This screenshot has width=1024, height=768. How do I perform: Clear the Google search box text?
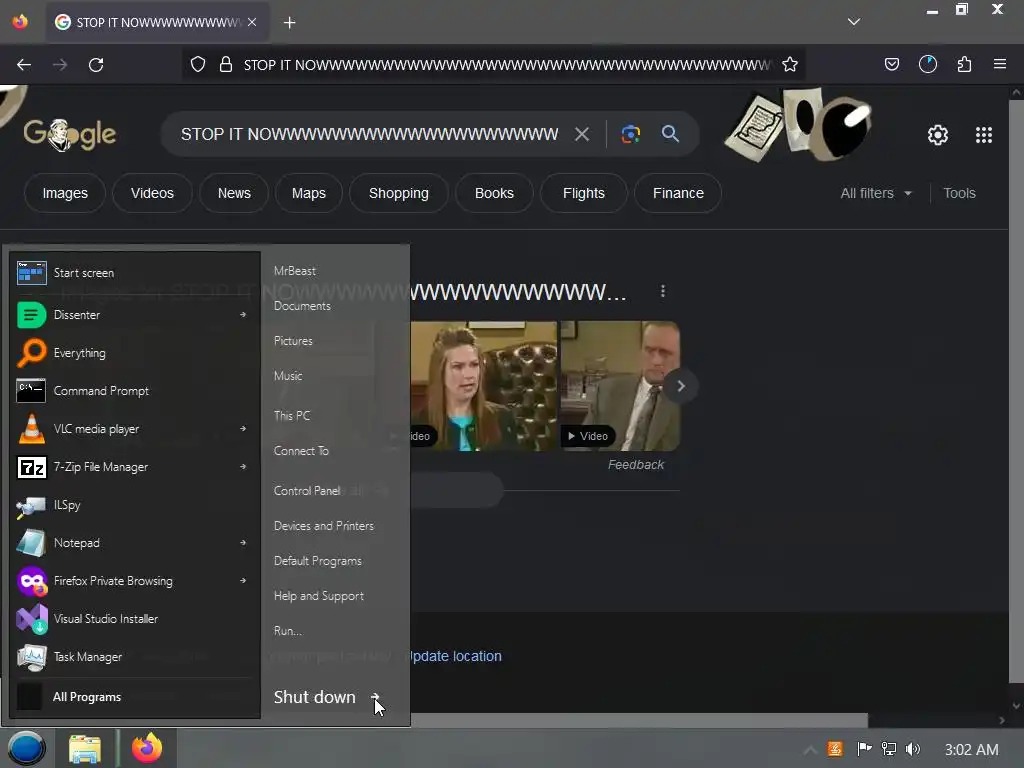click(x=582, y=135)
